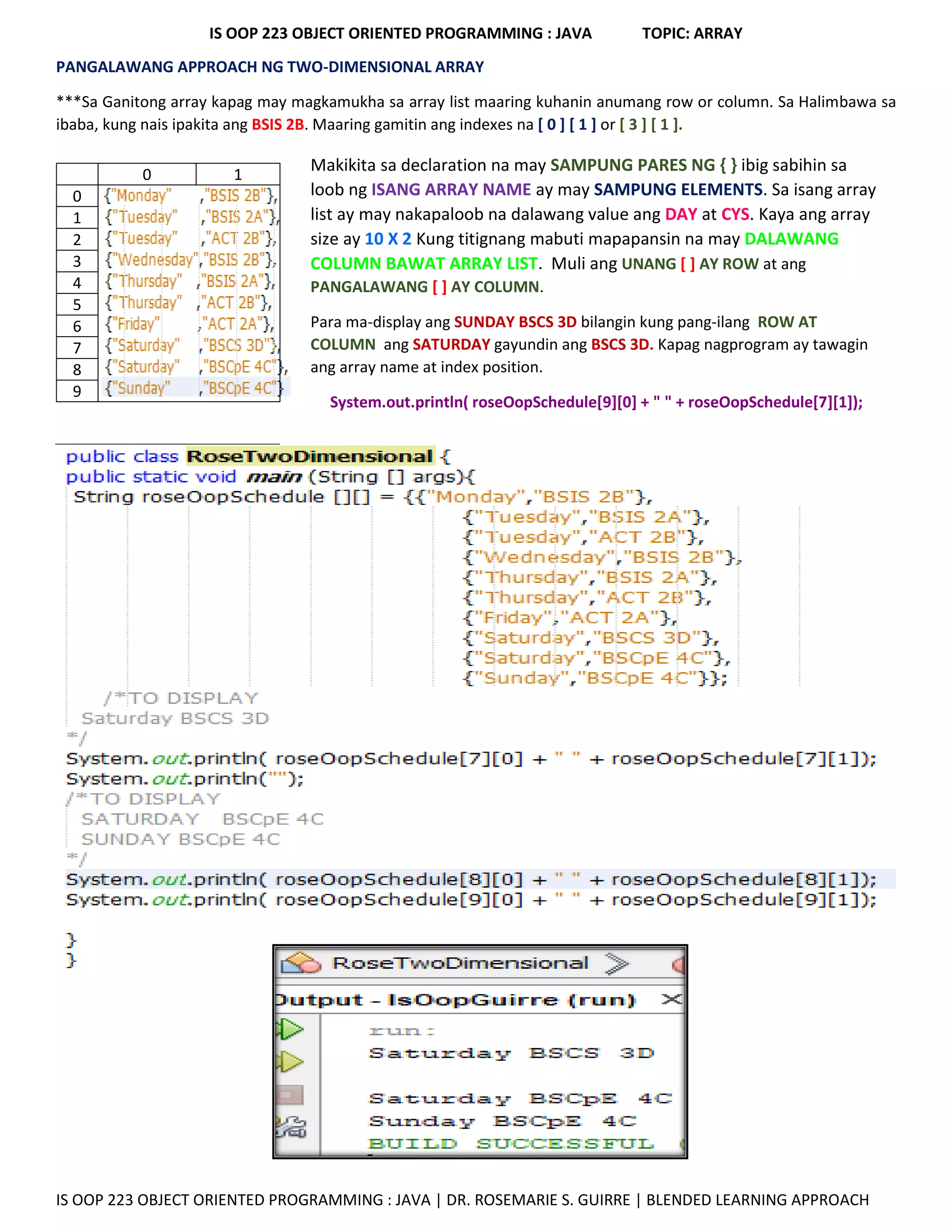Click the "Saturday BSCpE 4C" output line

(x=521, y=1099)
